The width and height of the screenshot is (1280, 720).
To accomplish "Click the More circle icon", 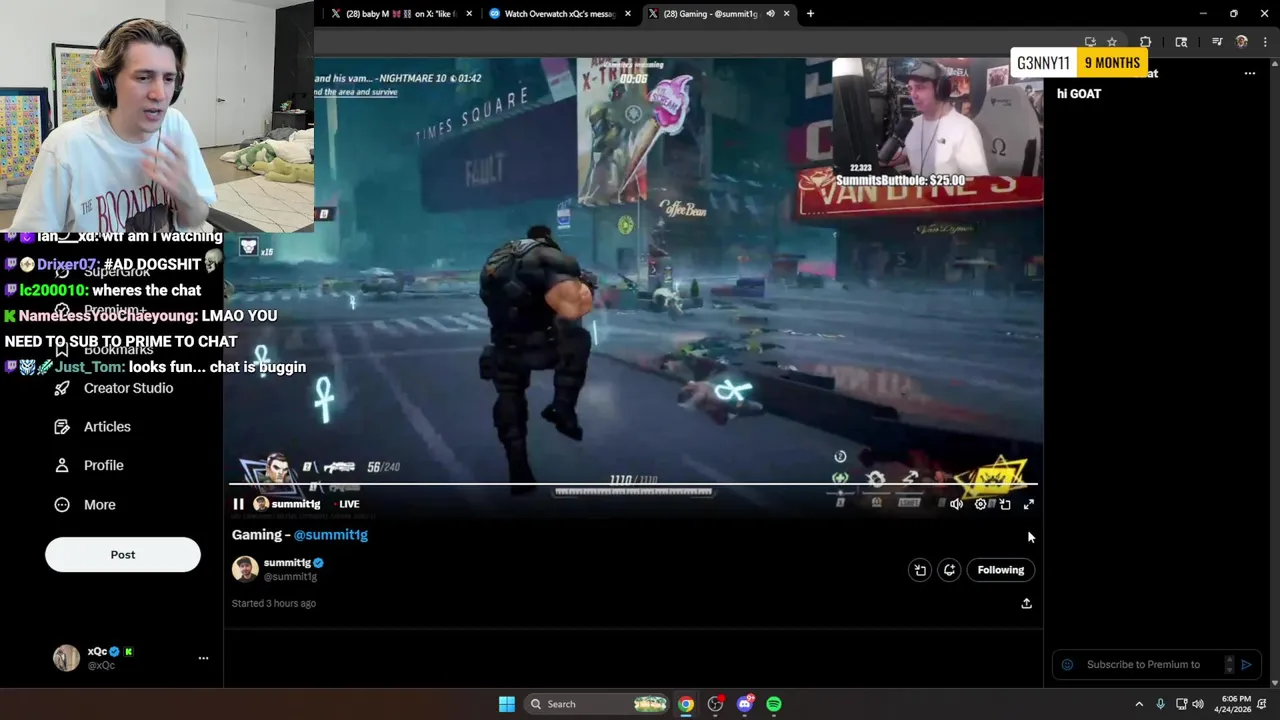I will [62, 505].
